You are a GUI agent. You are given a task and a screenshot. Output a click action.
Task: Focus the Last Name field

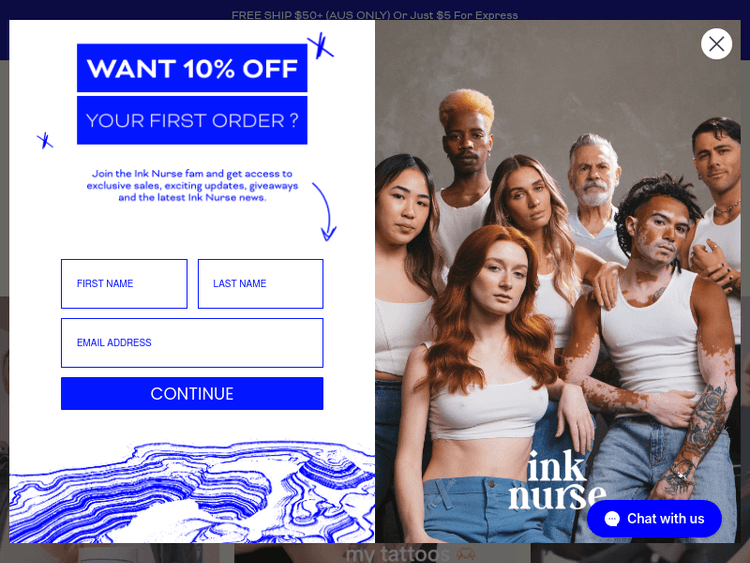(261, 284)
